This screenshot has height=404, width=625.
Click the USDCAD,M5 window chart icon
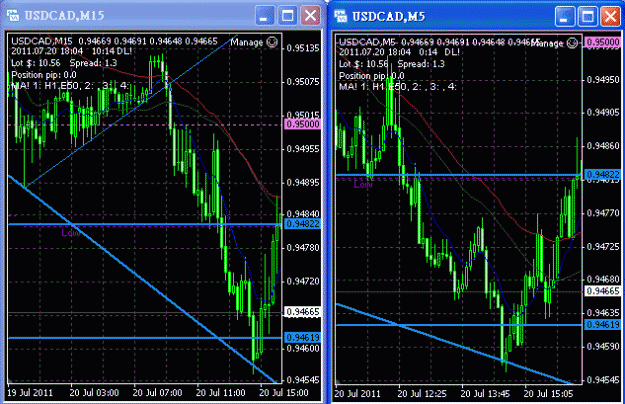point(340,16)
